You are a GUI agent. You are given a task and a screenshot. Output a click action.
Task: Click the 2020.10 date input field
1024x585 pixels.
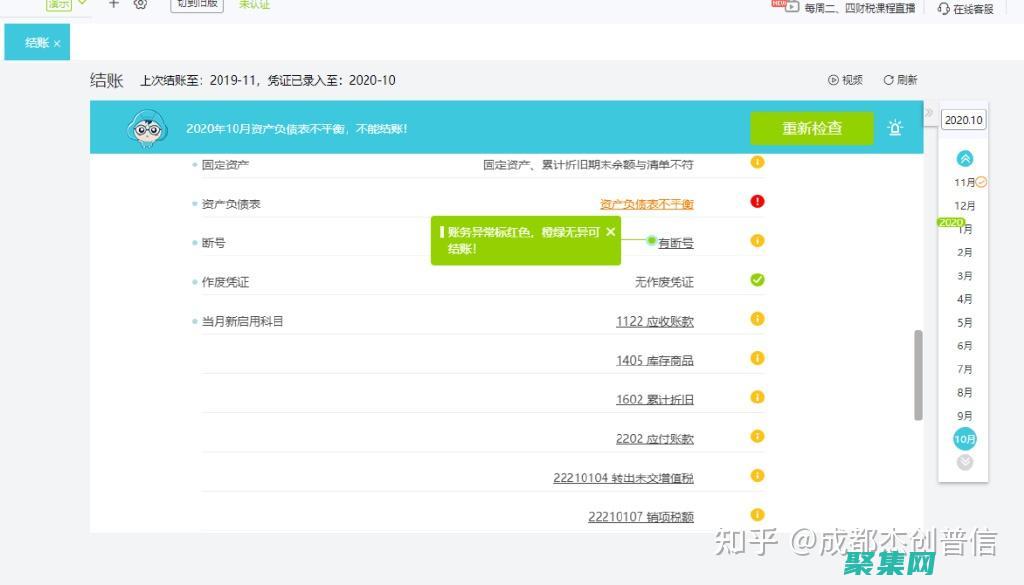pos(961,119)
